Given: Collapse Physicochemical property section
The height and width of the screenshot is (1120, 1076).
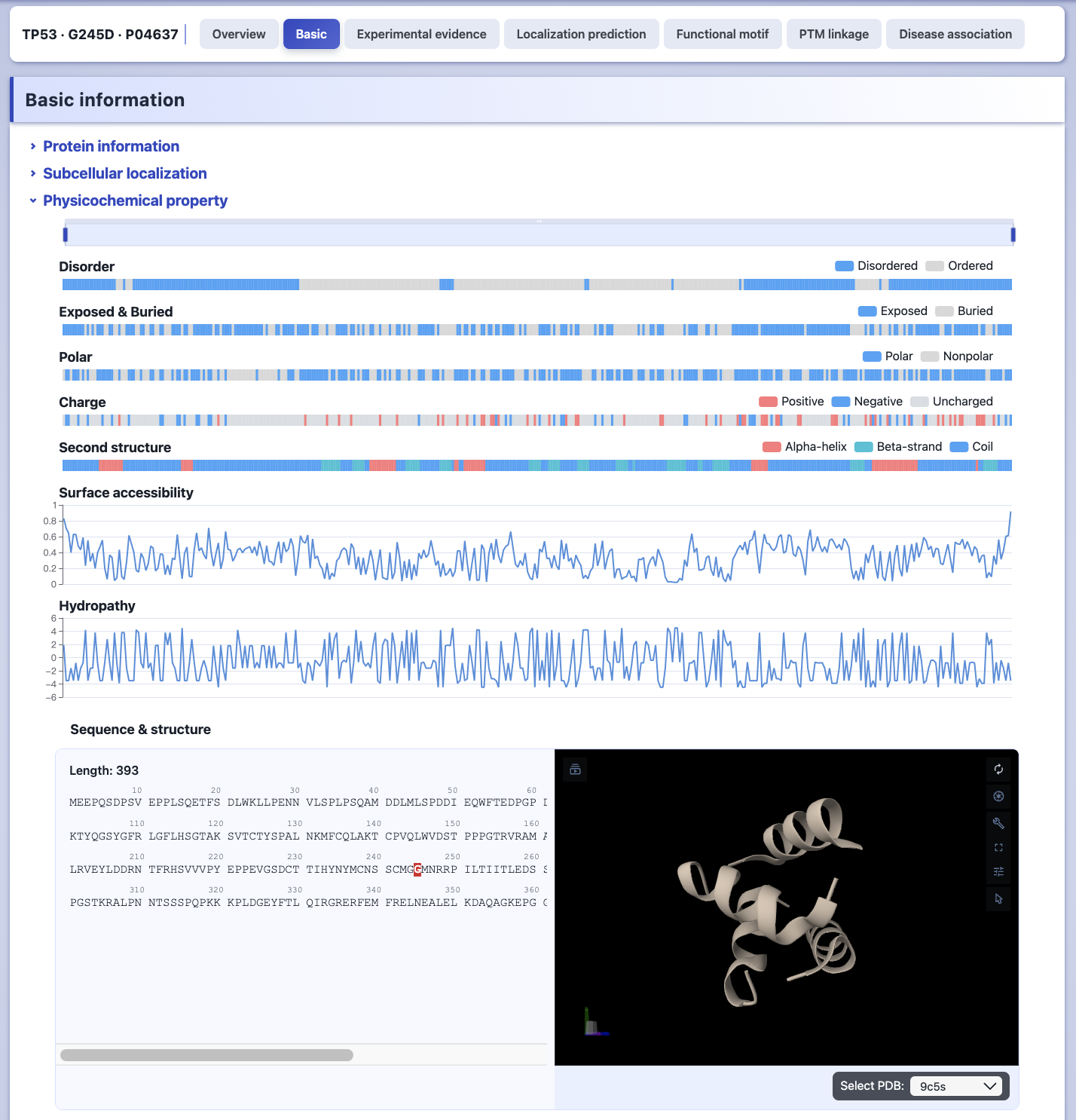Looking at the screenshot, I should pyautogui.click(x=135, y=200).
